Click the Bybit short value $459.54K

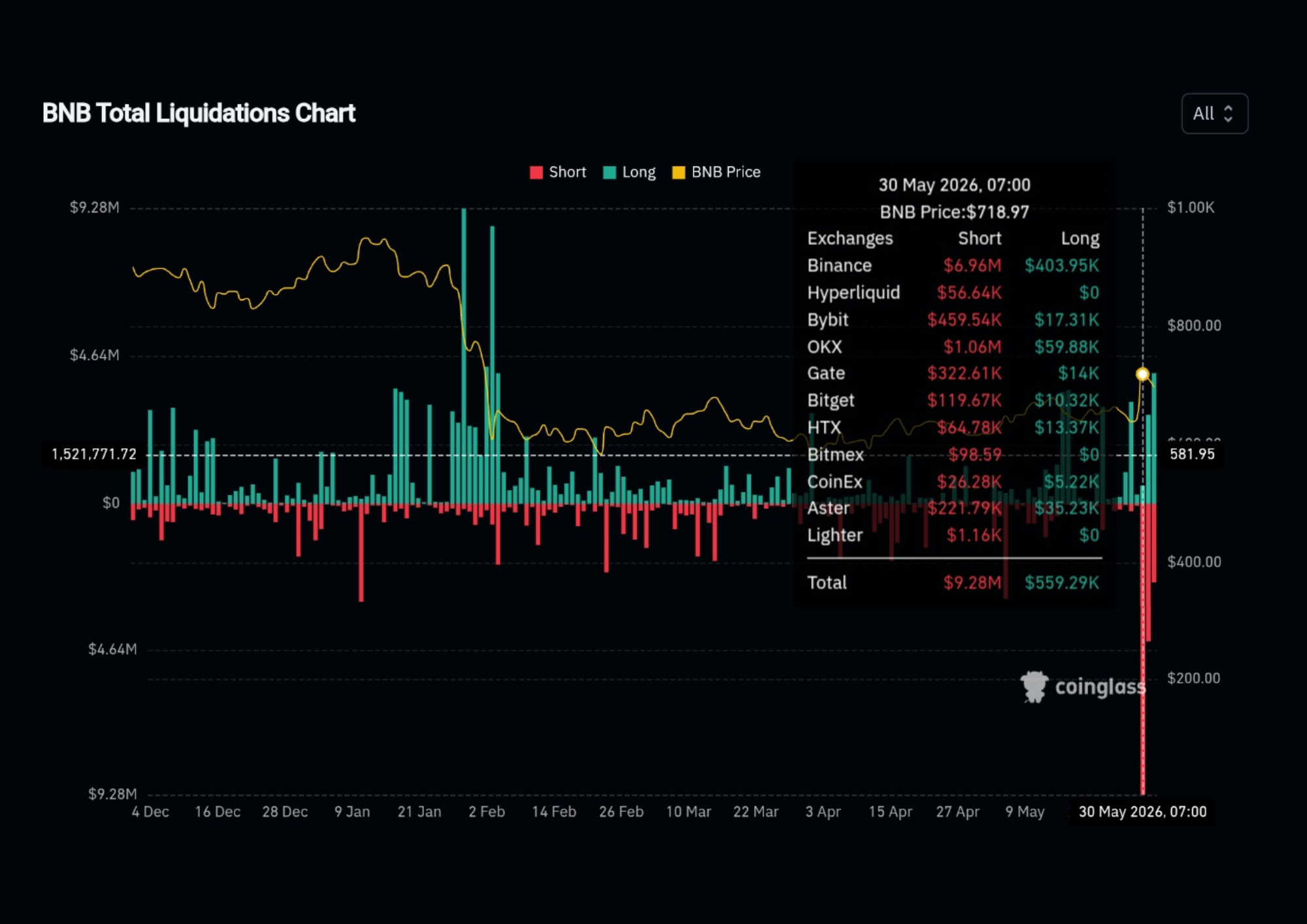point(964,320)
